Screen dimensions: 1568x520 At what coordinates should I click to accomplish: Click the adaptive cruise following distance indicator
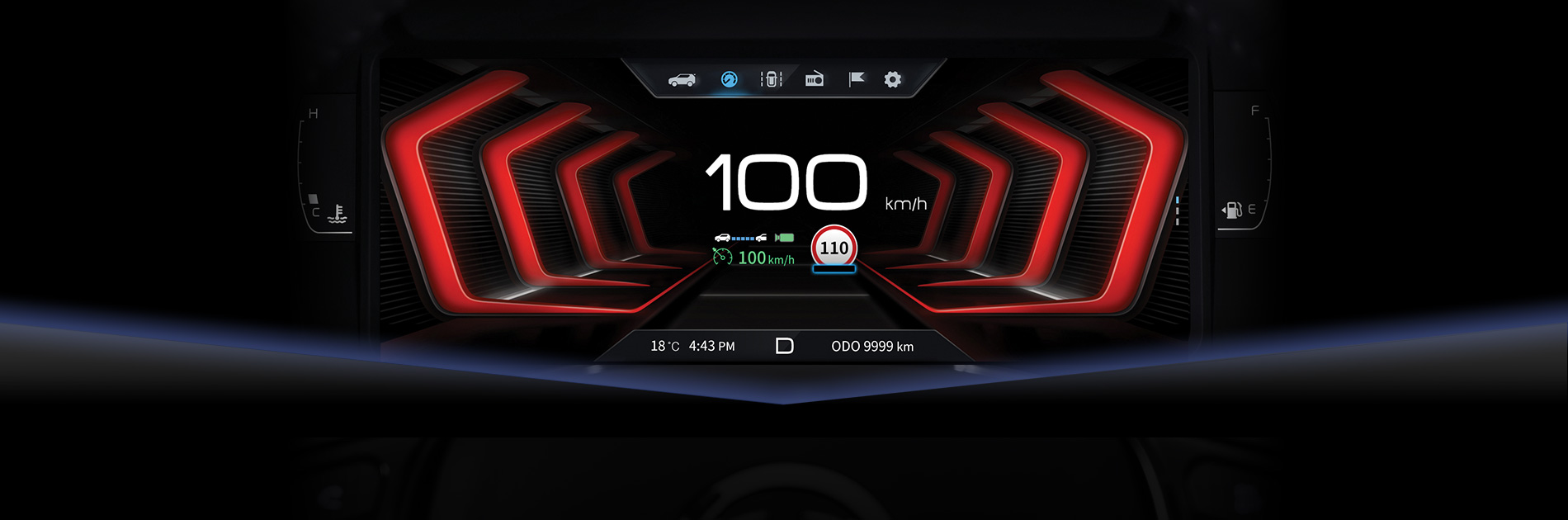pos(741,238)
